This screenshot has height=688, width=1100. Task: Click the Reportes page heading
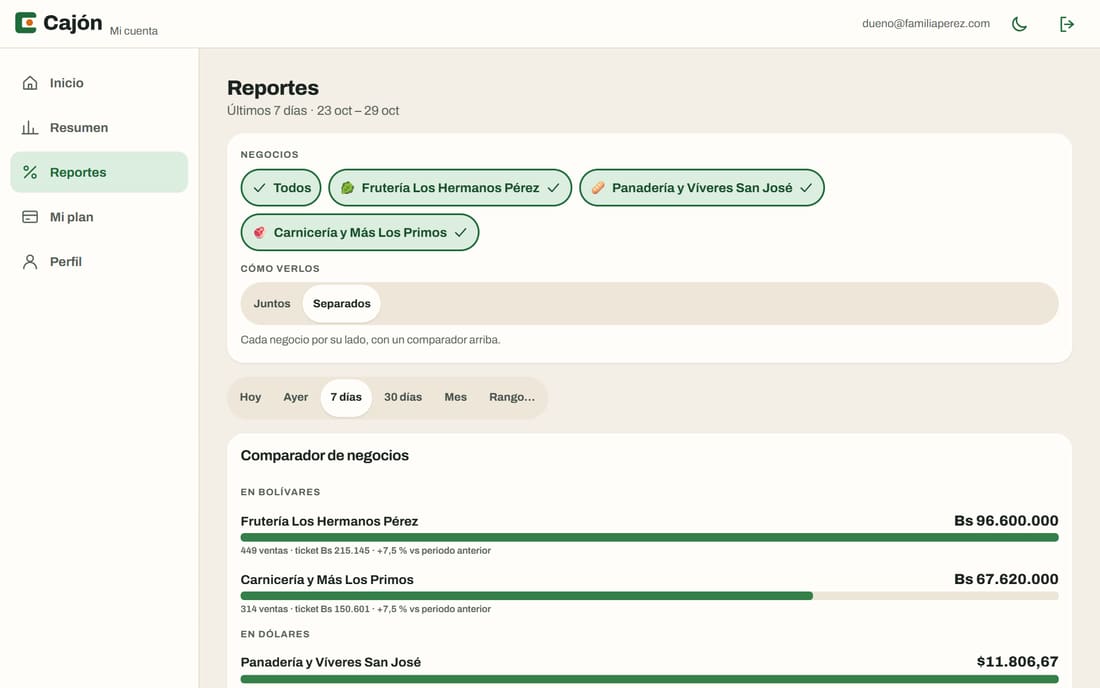pos(273,88)
